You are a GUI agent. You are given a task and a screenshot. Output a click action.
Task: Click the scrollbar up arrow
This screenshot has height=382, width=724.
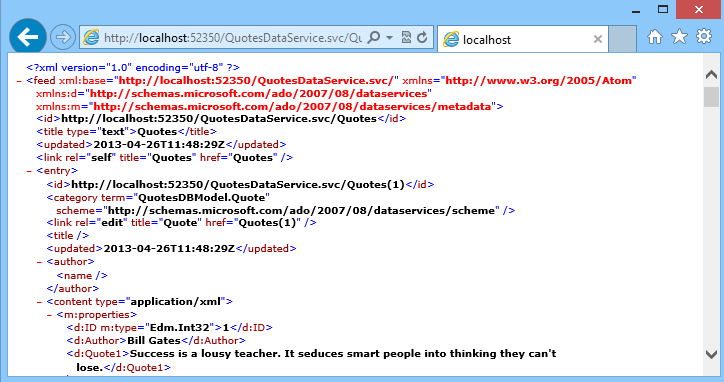[711, 75]
